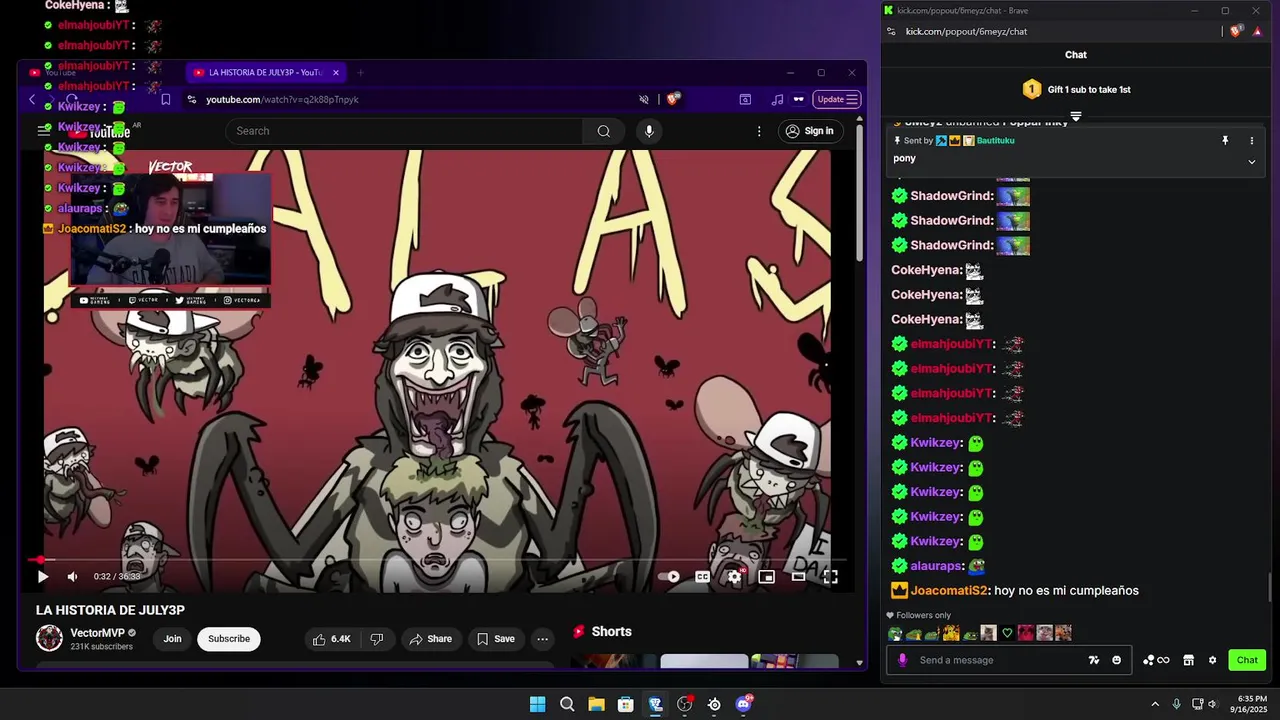
Task: Open Brave Shields icon in Kick window
Action: [x=1236, y=31]
